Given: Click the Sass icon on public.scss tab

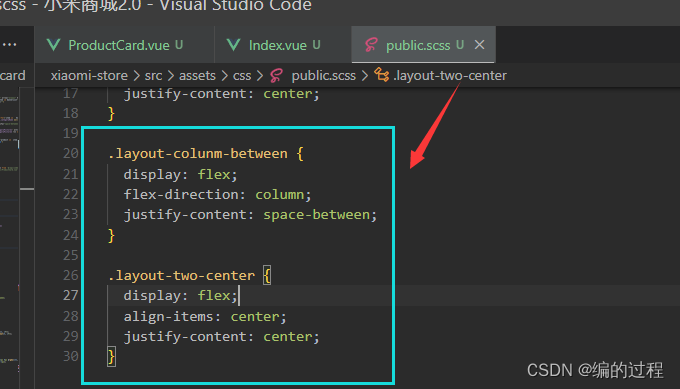Looking at the screenshot, I should tap(371, 45).
